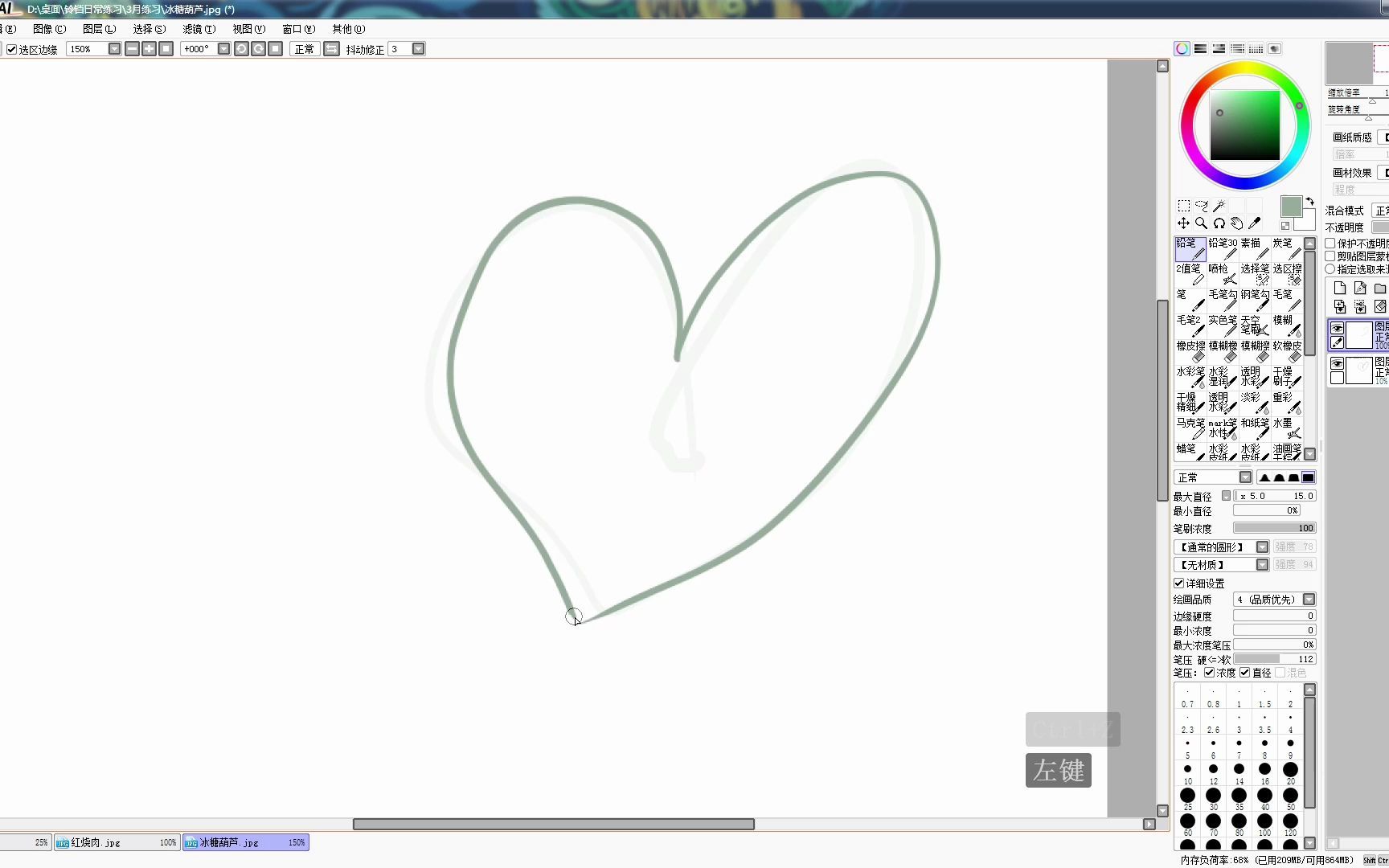Click the 最小直径 value field
The image size is (1389, 868).
pyautogui.click(x=1267, y=510)
